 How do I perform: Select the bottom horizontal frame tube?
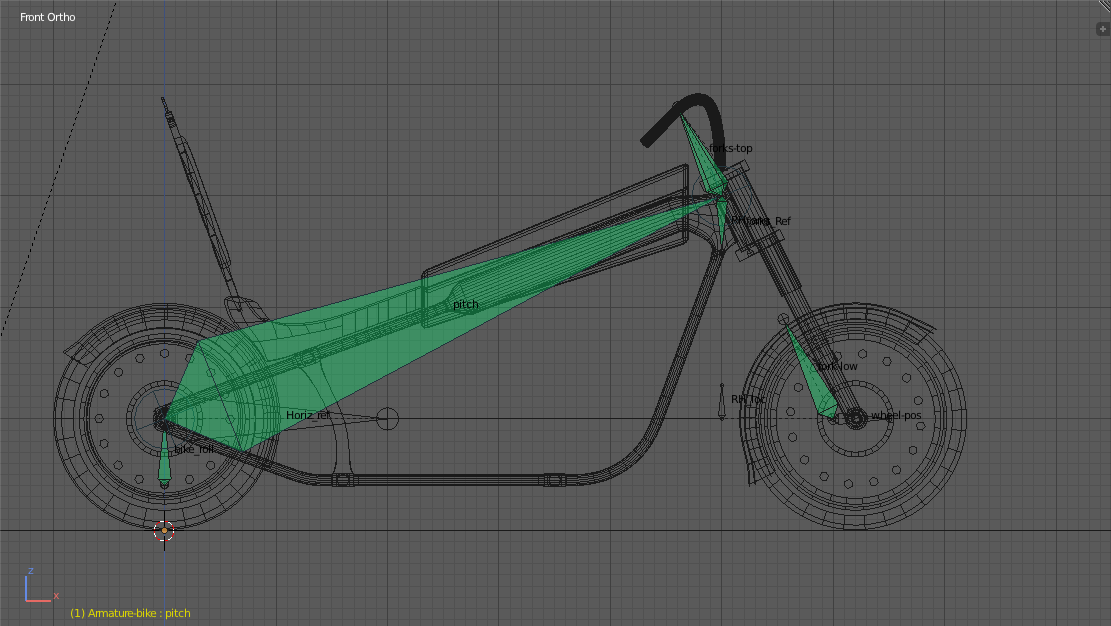tap(450, 481)
